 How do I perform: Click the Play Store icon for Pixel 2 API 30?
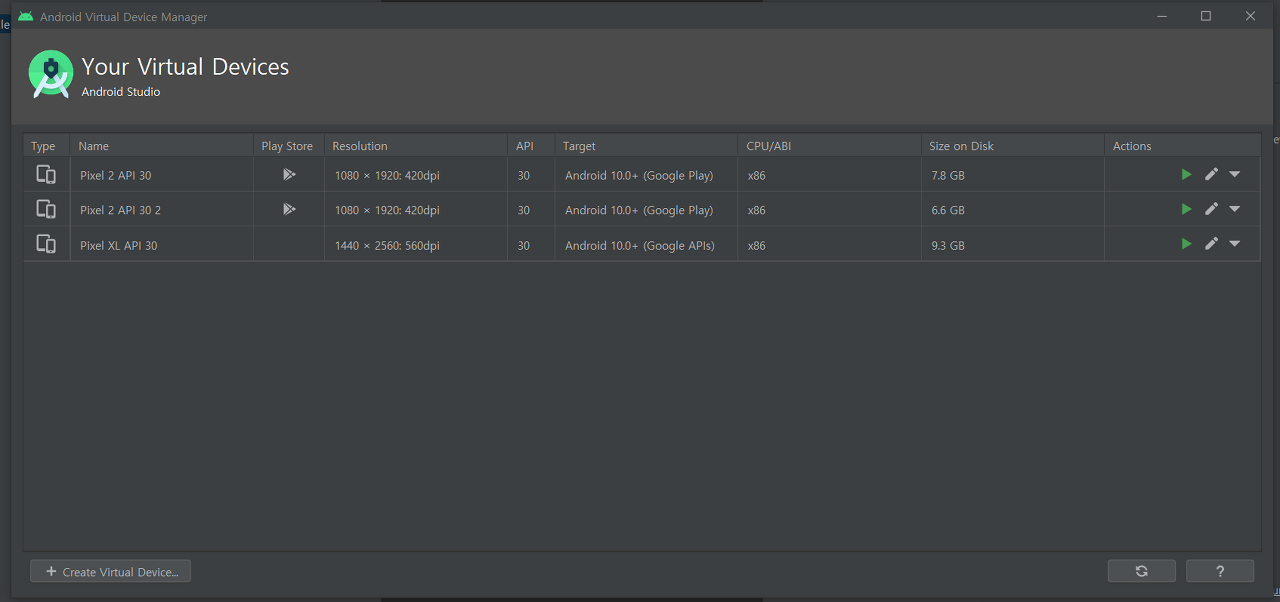click(289, 175)
